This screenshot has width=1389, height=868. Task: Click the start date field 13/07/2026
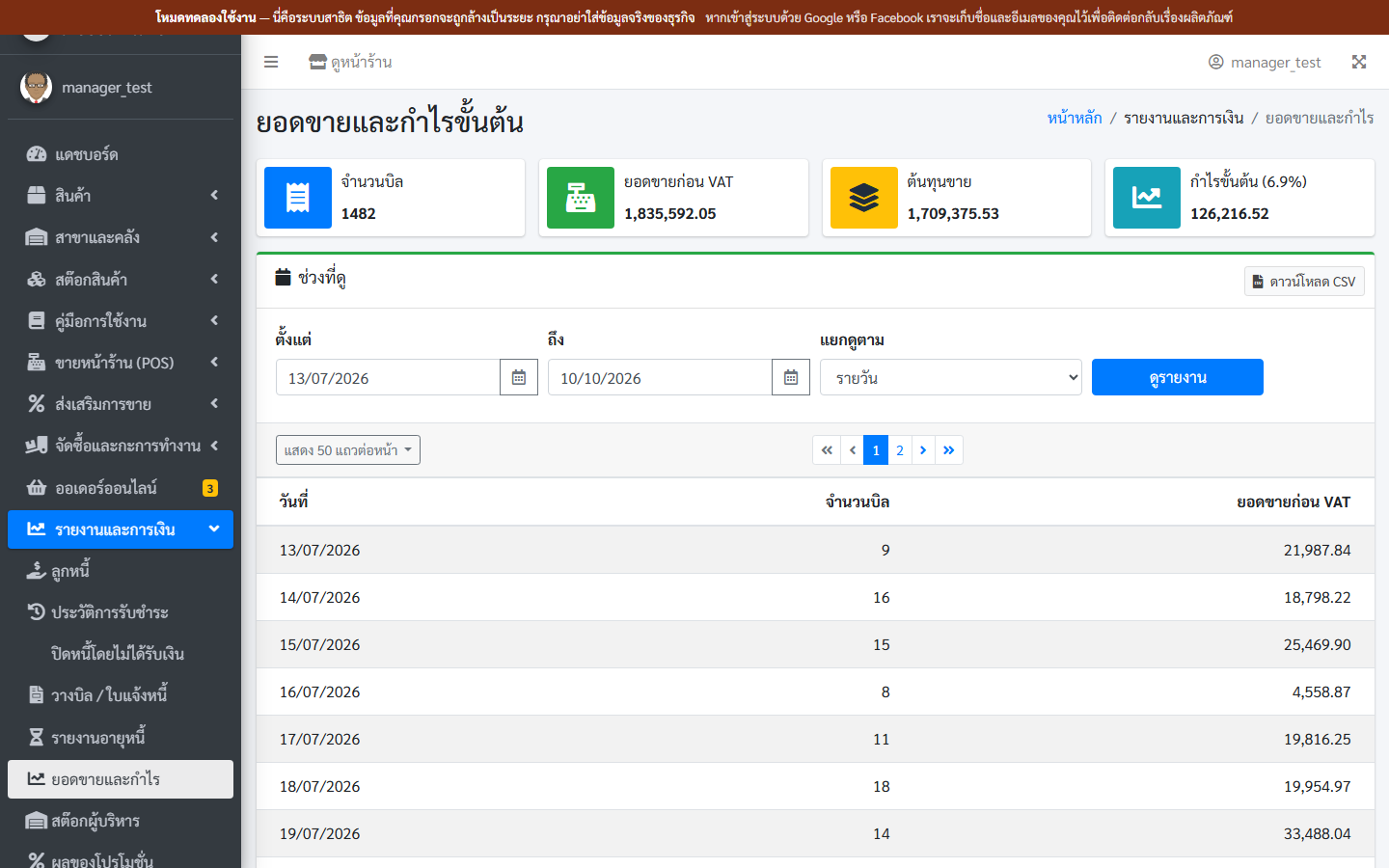point(388,377)
